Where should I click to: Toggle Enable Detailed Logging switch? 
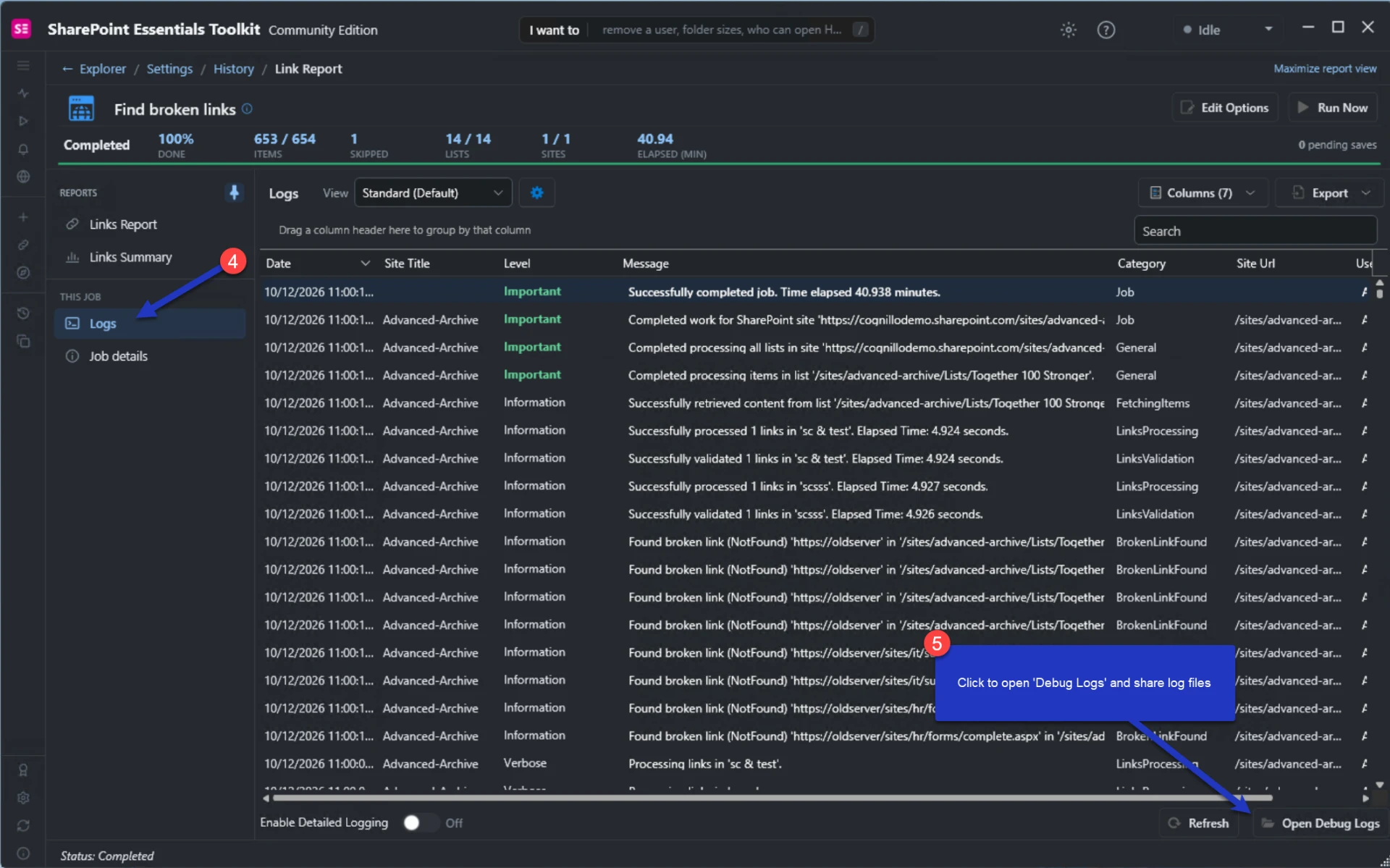click(421, 823)
